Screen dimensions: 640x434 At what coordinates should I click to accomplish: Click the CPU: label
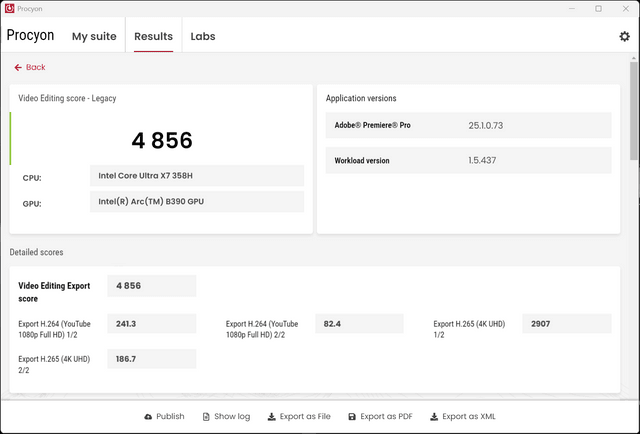tap(32, 178)
